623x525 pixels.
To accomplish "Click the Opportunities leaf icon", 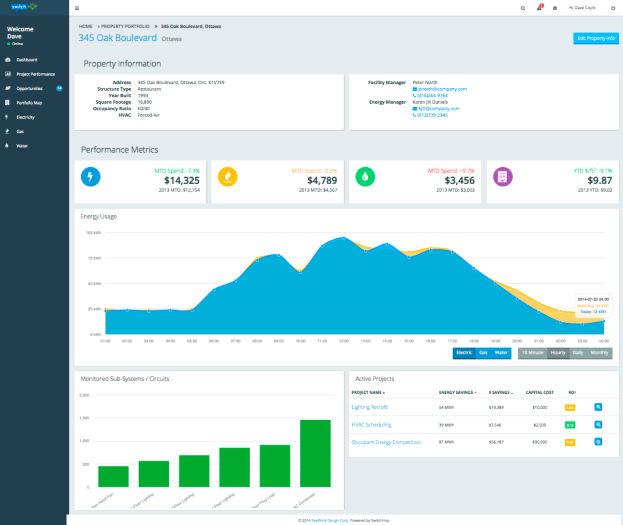I will (8, 88).
